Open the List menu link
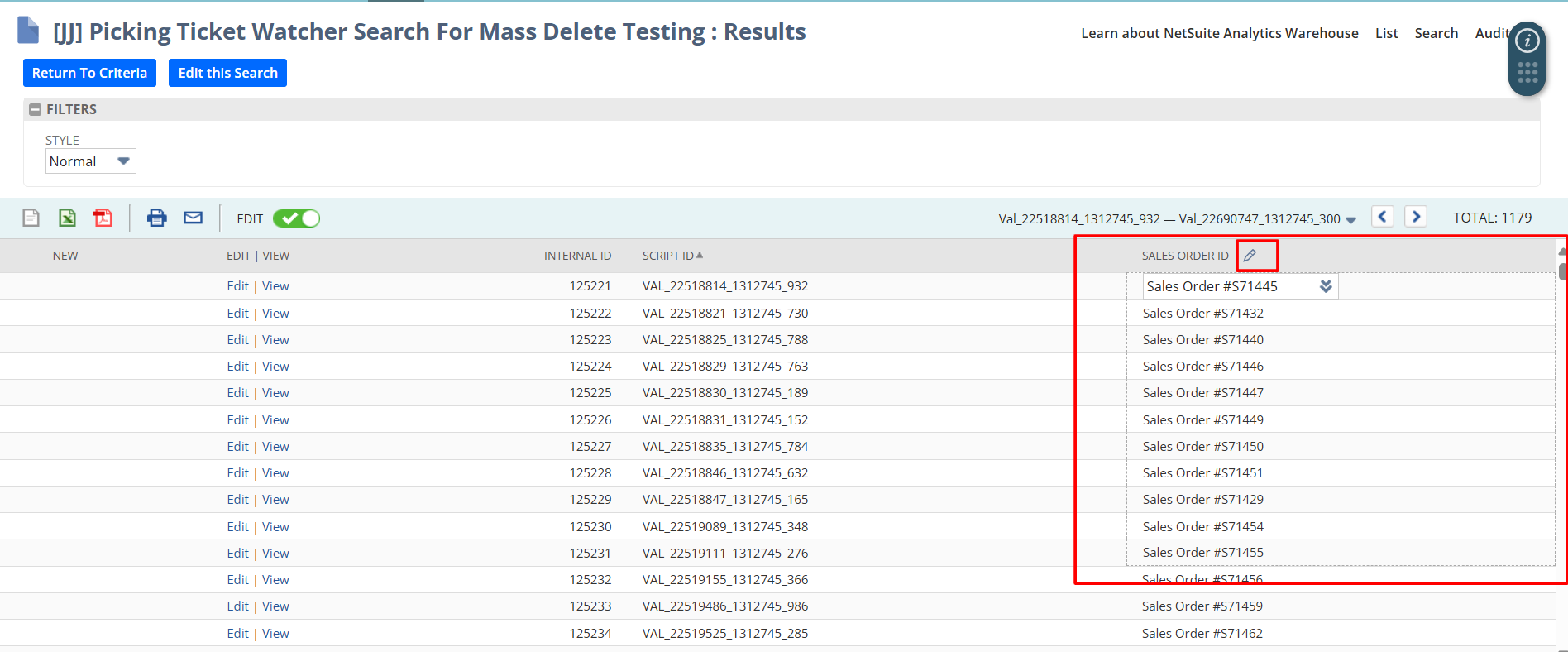This screenshot has height=652, width=1568. 1386,33
